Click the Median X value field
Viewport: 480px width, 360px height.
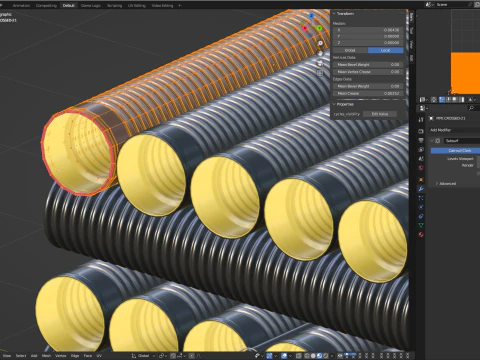(368, 30)
